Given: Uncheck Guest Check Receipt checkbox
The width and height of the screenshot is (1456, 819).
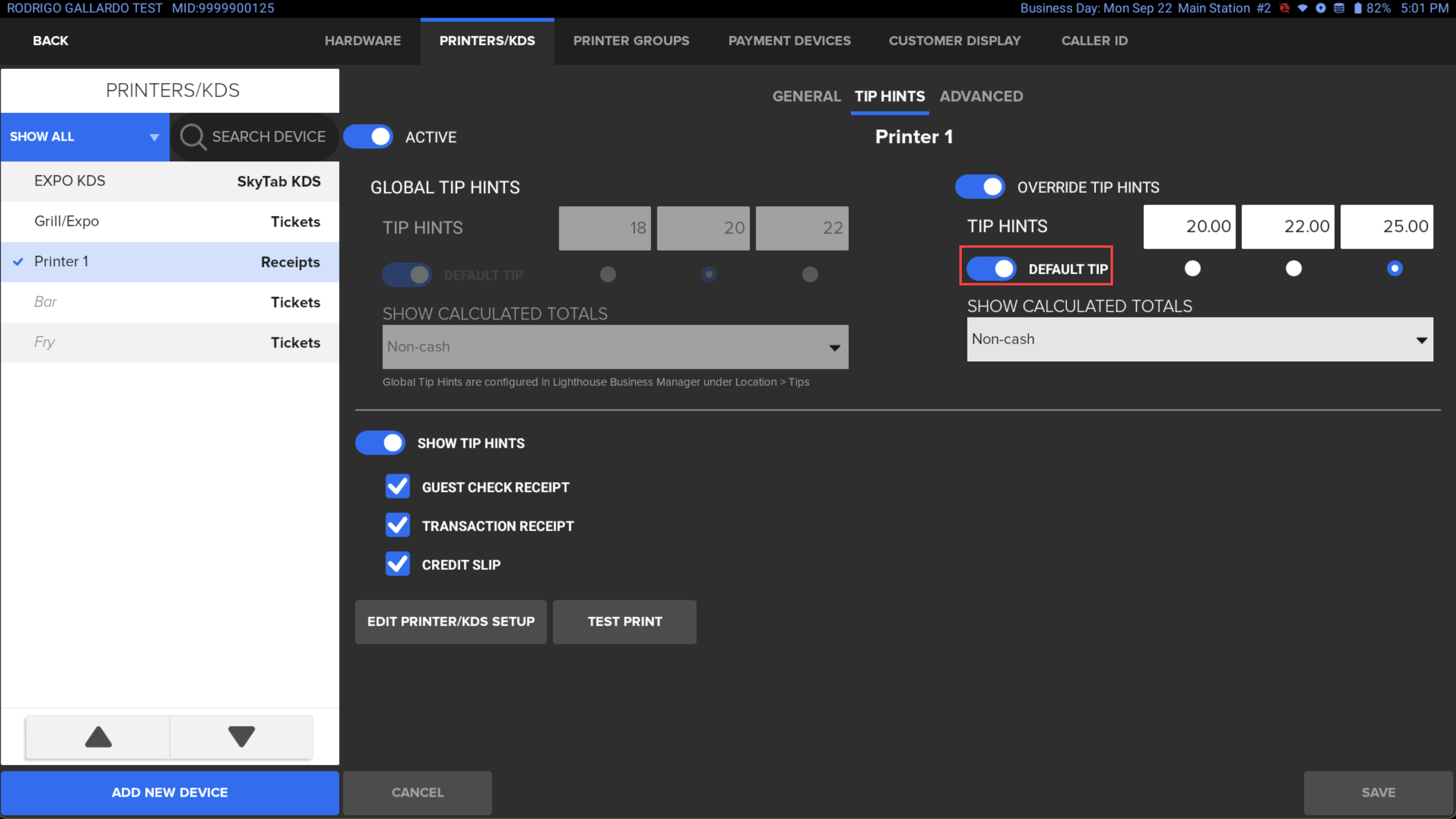Looking at the screenshot, I should click(398, 487).
